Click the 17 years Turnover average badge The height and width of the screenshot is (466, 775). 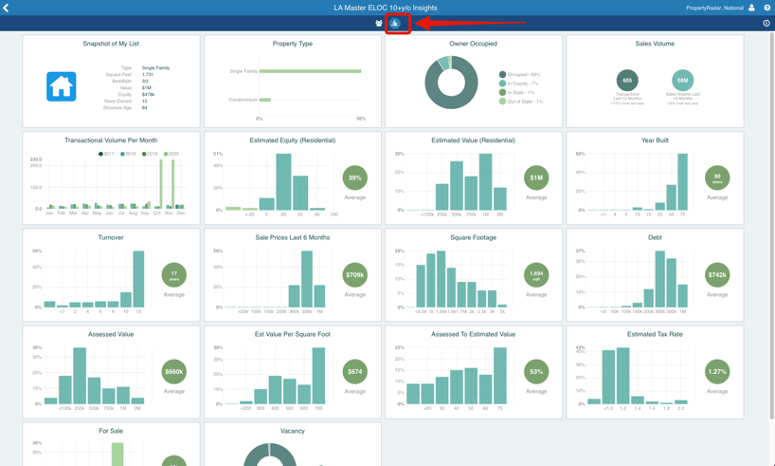(174, 275)
